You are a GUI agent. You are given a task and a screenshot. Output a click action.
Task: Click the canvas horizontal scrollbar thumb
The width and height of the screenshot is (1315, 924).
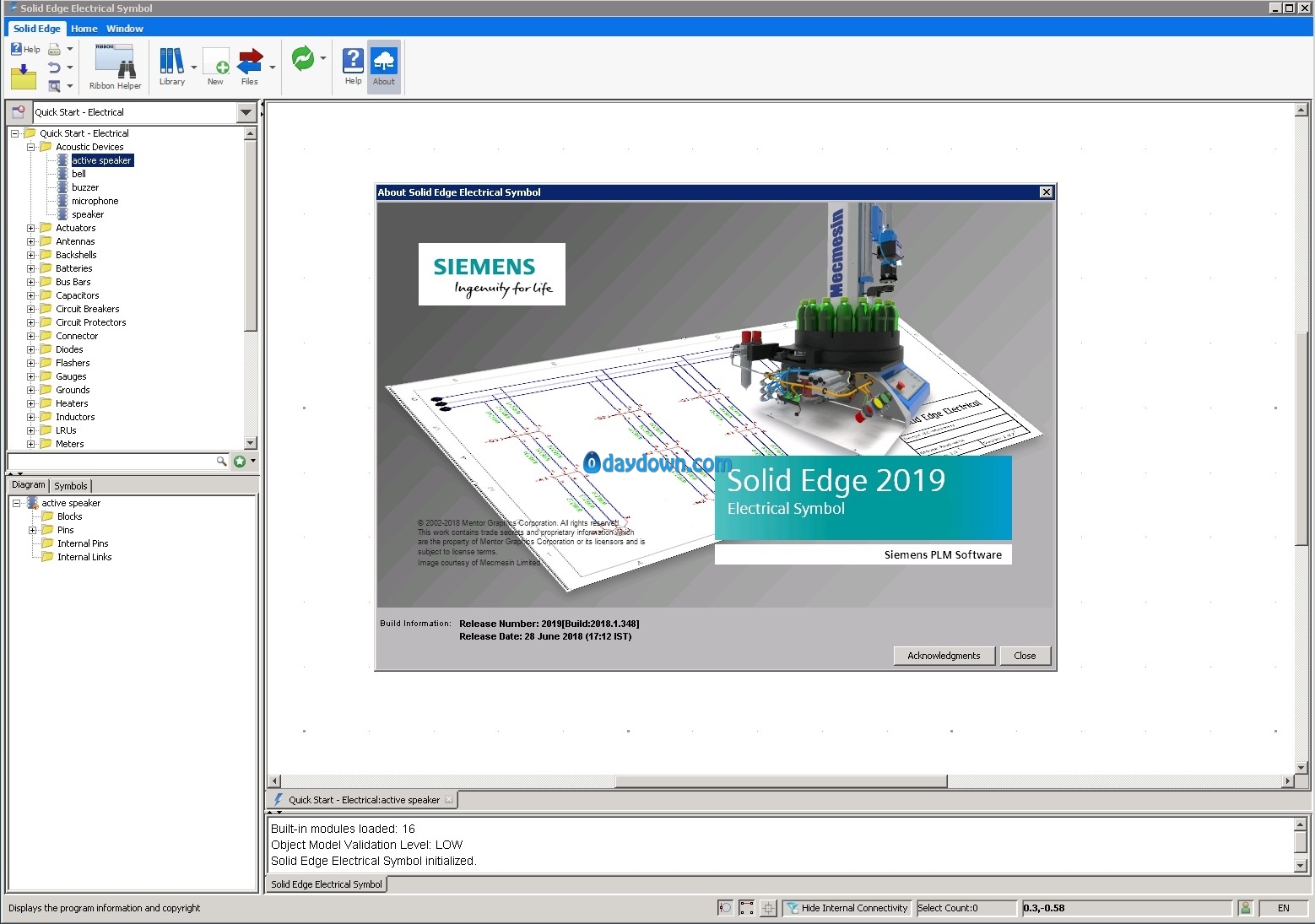[781, 781]
